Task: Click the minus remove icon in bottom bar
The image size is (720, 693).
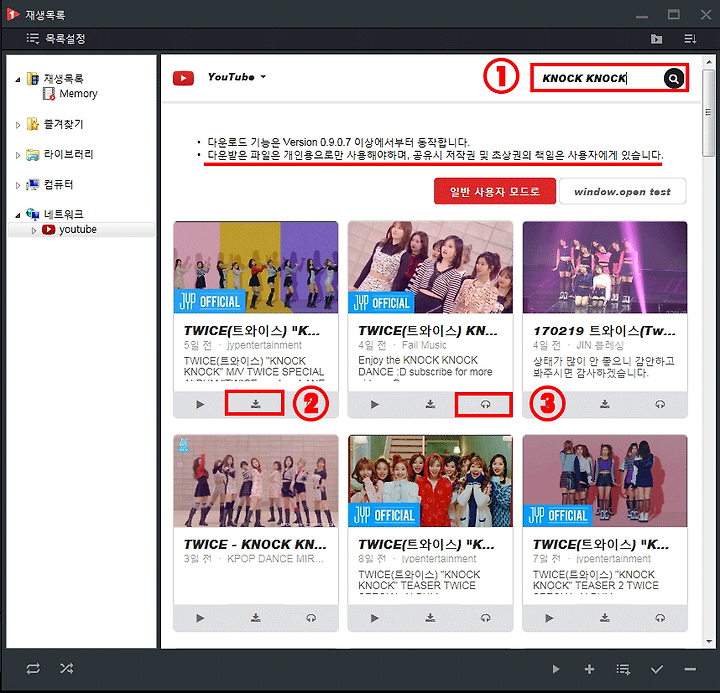Action: (x=690, y=669)
